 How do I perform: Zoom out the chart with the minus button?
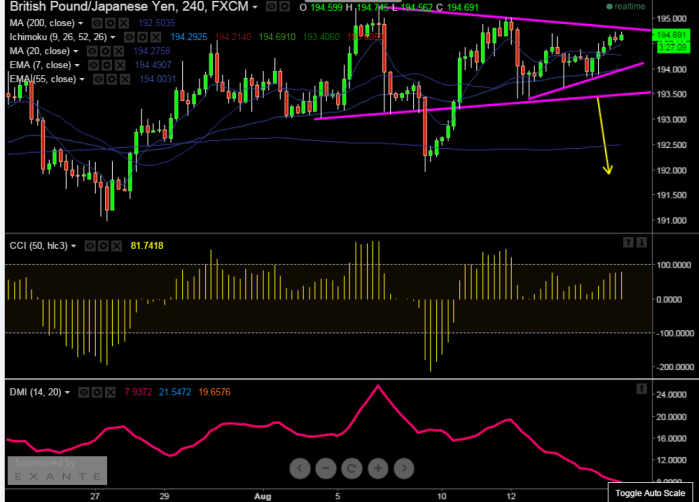point(326,469)
